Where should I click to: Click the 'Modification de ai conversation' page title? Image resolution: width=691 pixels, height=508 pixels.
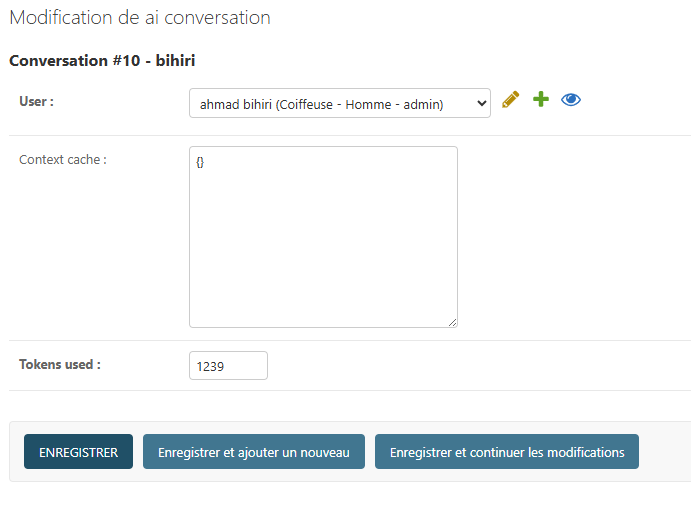[x=140, y=18]
